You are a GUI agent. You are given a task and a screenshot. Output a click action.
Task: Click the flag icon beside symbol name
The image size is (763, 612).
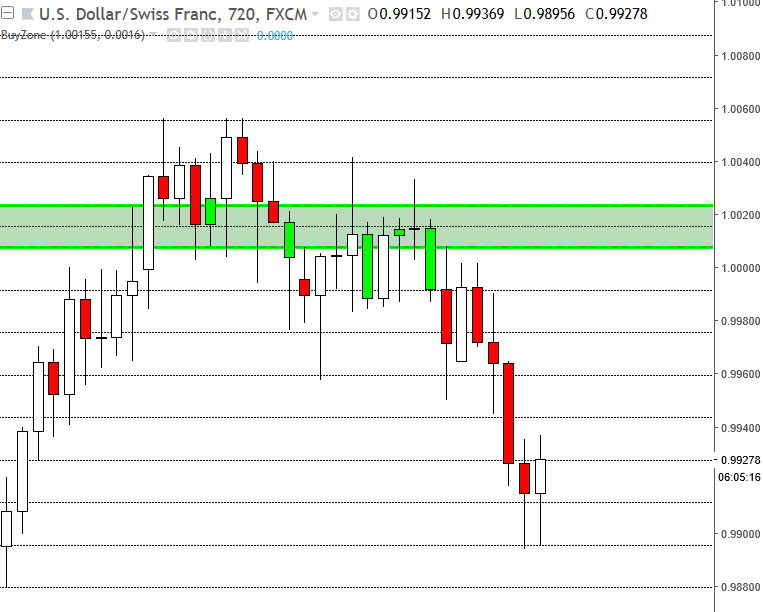[28, 14]
